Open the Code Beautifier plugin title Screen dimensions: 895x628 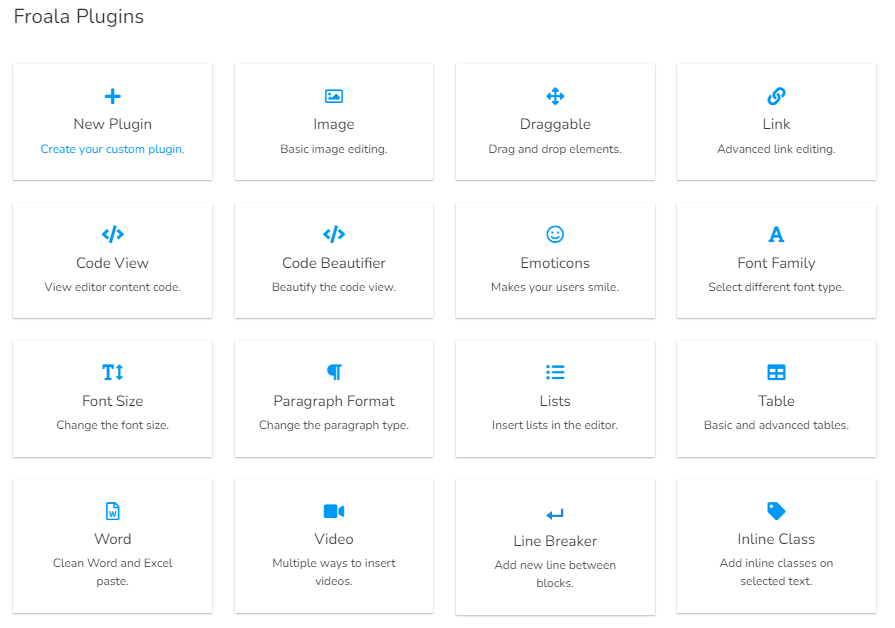[334, 263]
